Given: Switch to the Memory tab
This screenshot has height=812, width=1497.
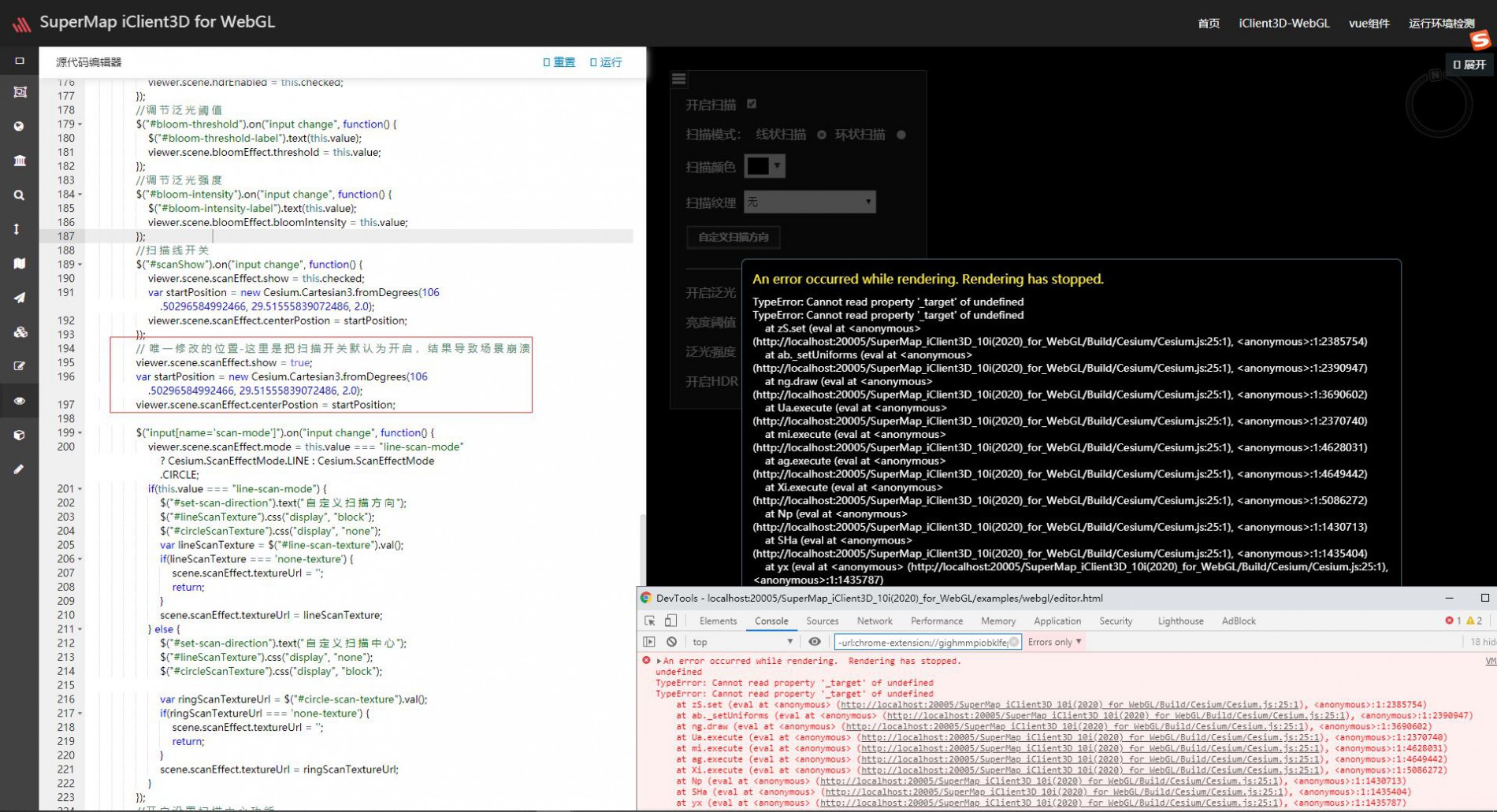Looking at the screenshot, I should 998,621.
